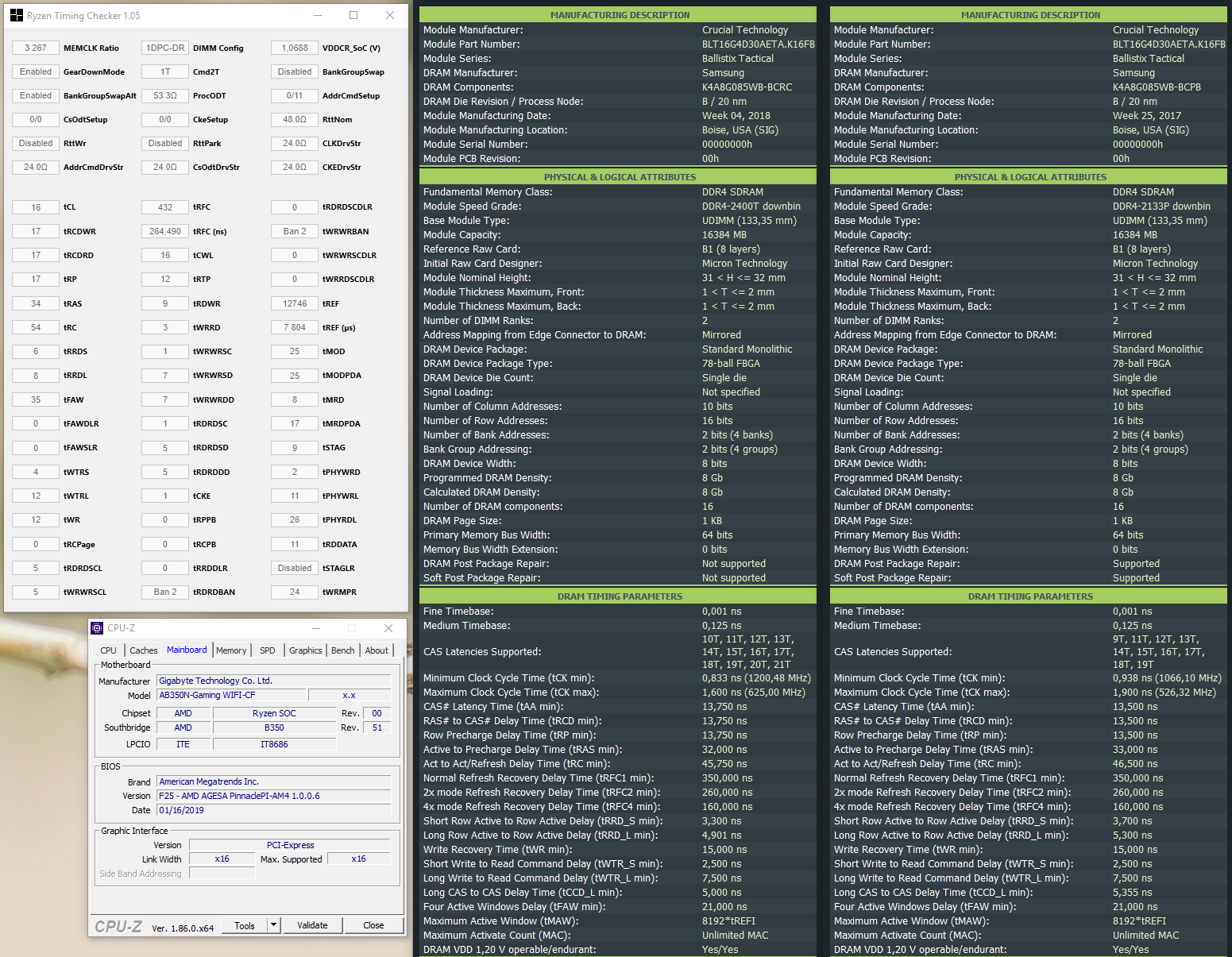Viewport: 1232px width, 957px height.
Task: Open the Caches tab in CPU-Z
Action: pos(144,650)
